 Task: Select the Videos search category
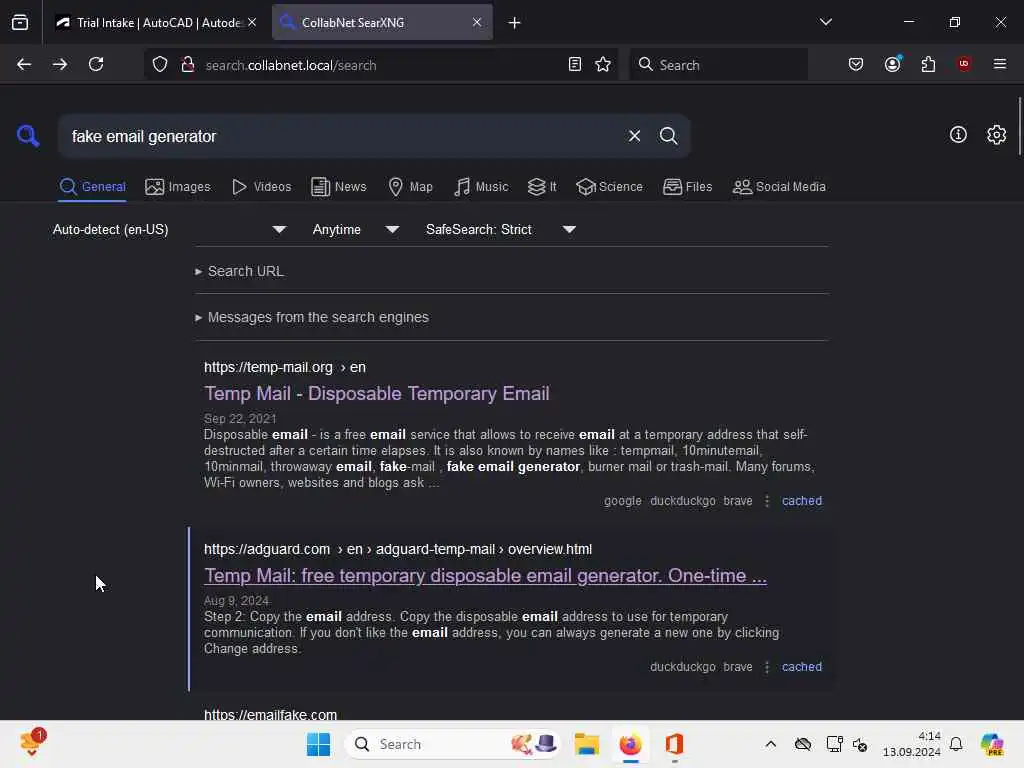pos(261,187)
